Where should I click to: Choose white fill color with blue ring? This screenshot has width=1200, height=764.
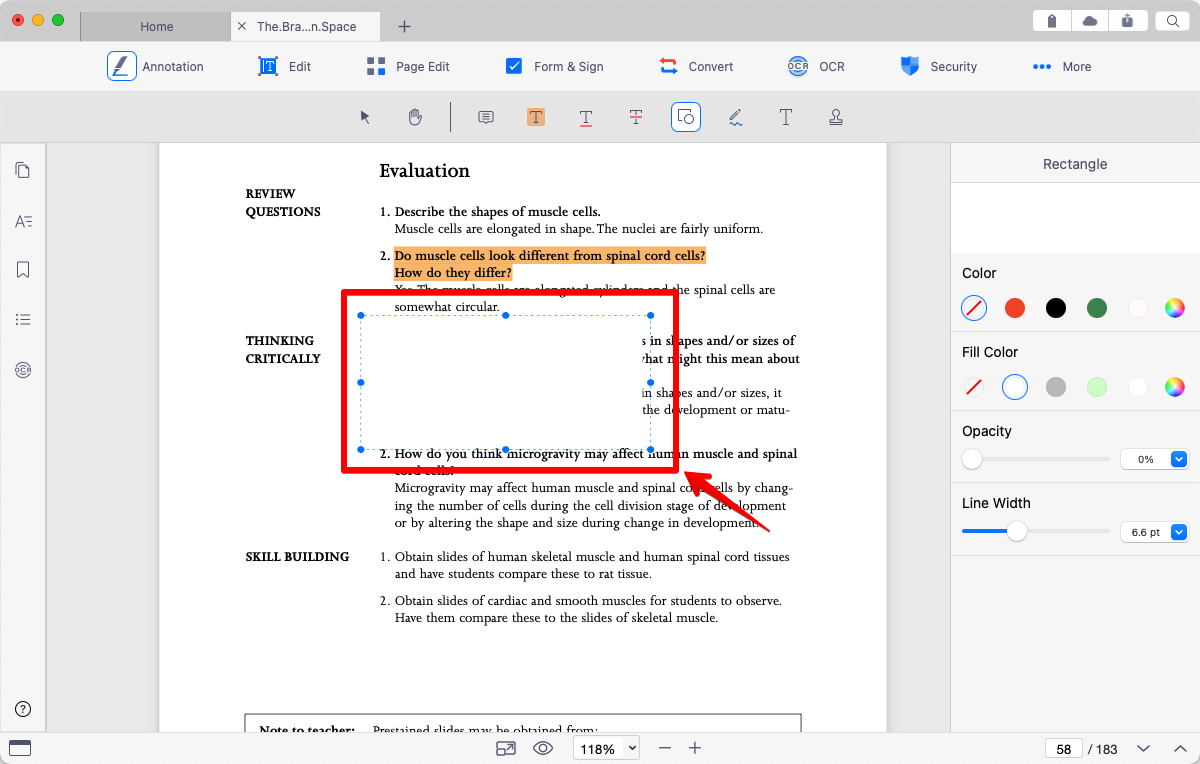1015,387
